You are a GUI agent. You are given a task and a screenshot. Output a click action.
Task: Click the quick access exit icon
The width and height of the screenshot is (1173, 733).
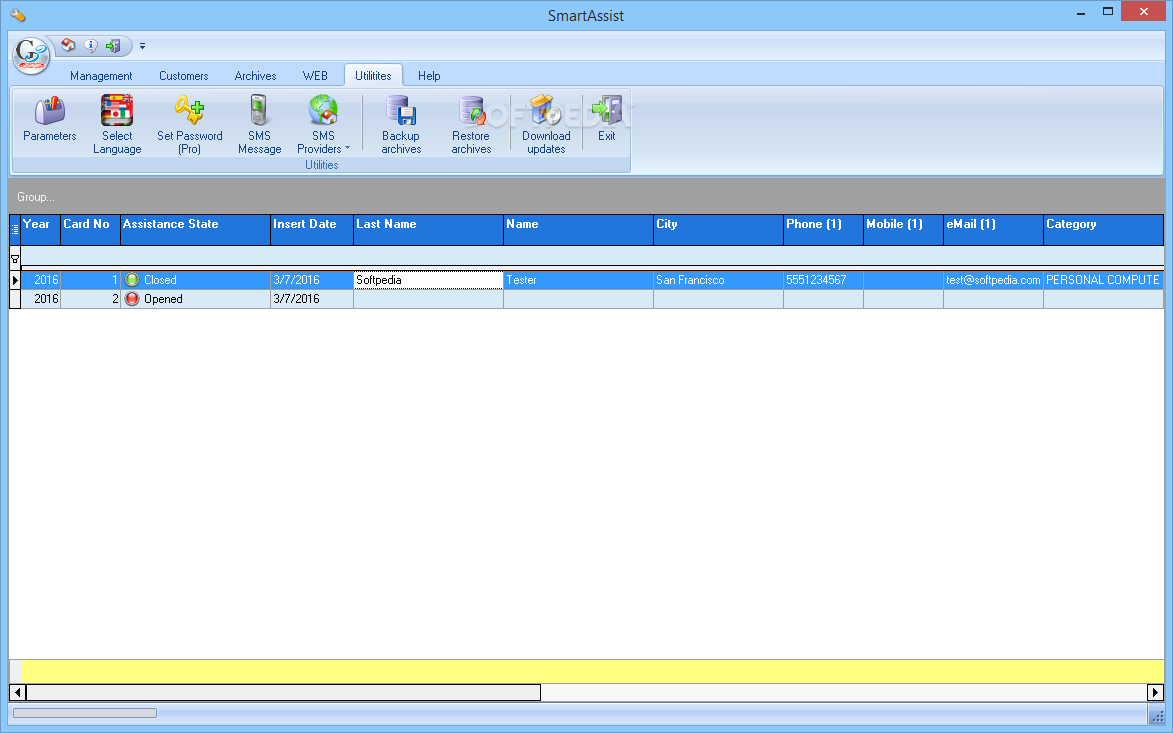coord(113,46)
